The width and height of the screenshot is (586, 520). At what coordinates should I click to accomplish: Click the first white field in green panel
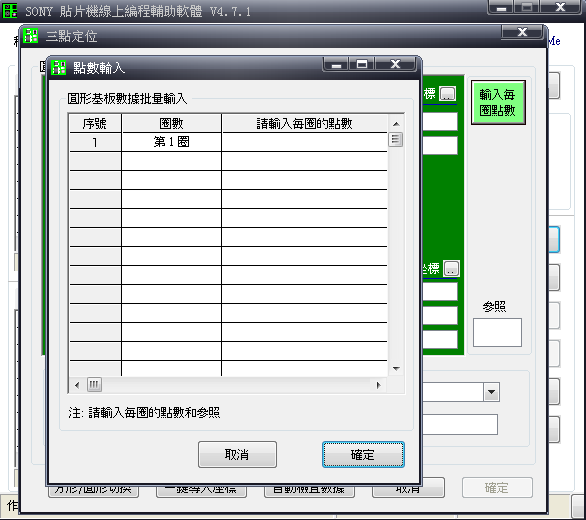point(440,121)
